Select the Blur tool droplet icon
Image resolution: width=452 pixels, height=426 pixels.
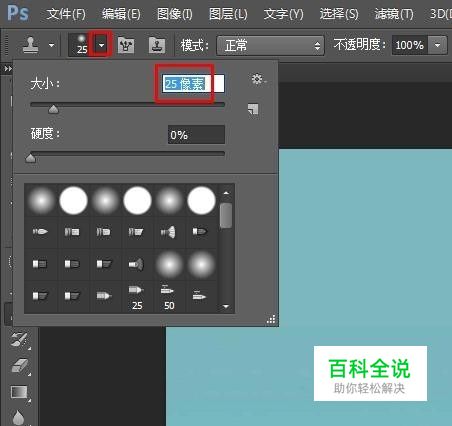coord(18,417)
